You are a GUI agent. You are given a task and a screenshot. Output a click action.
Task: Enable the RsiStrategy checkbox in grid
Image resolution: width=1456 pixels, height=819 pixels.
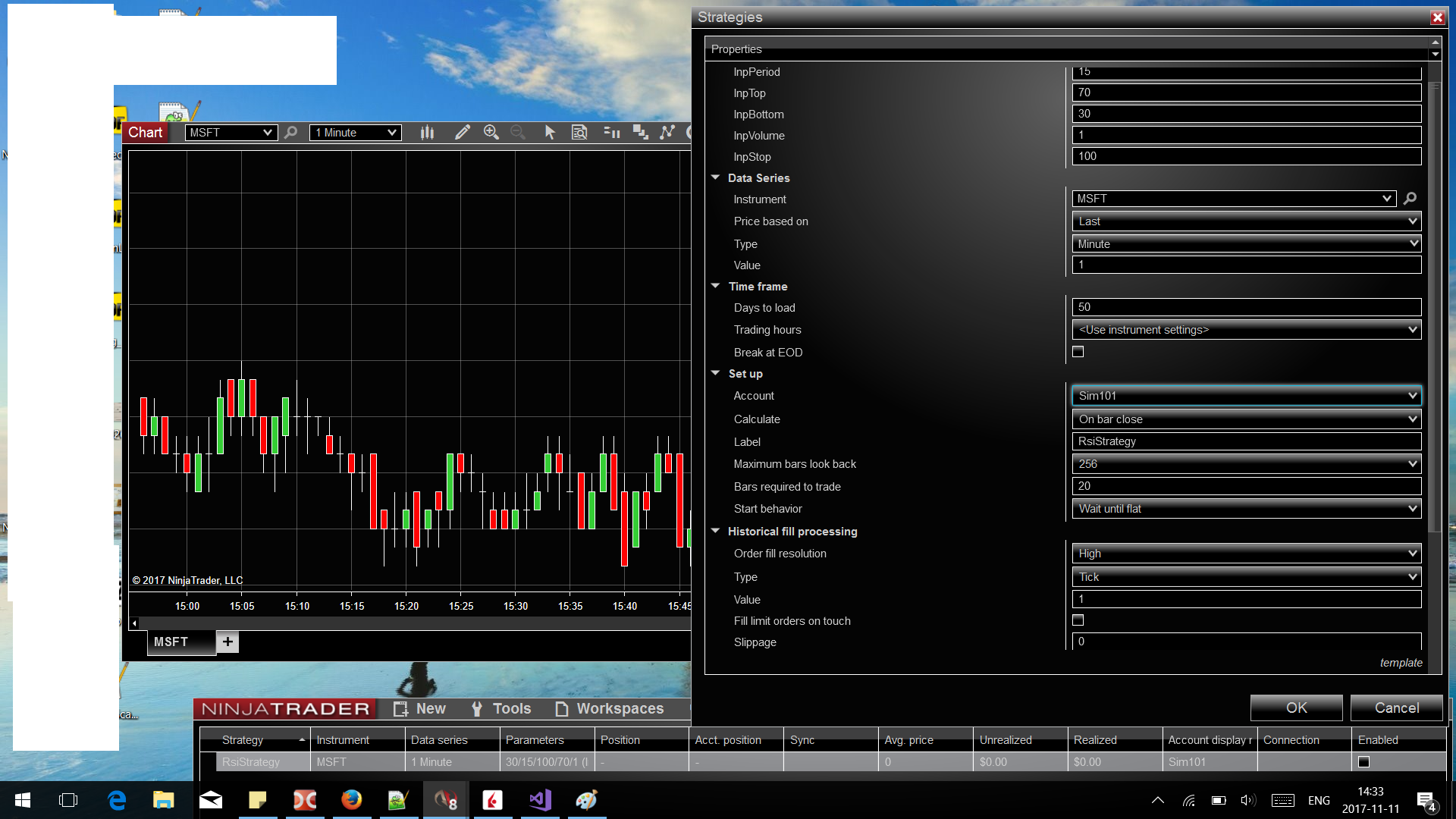pyautogui.click(x=1363, y=762)
